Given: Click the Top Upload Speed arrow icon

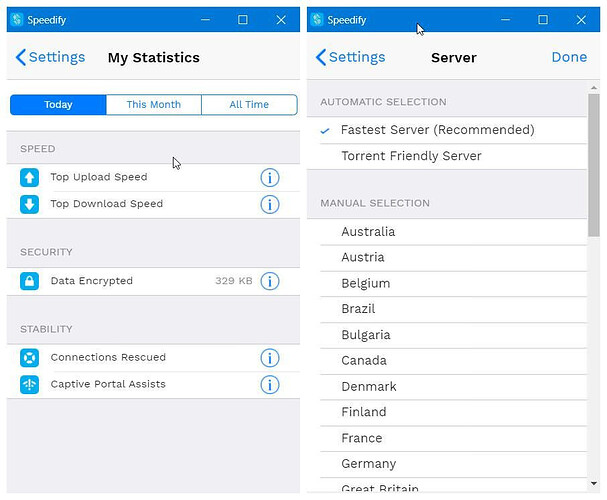Looking at the screenshot, I should (x=29, y=178).
